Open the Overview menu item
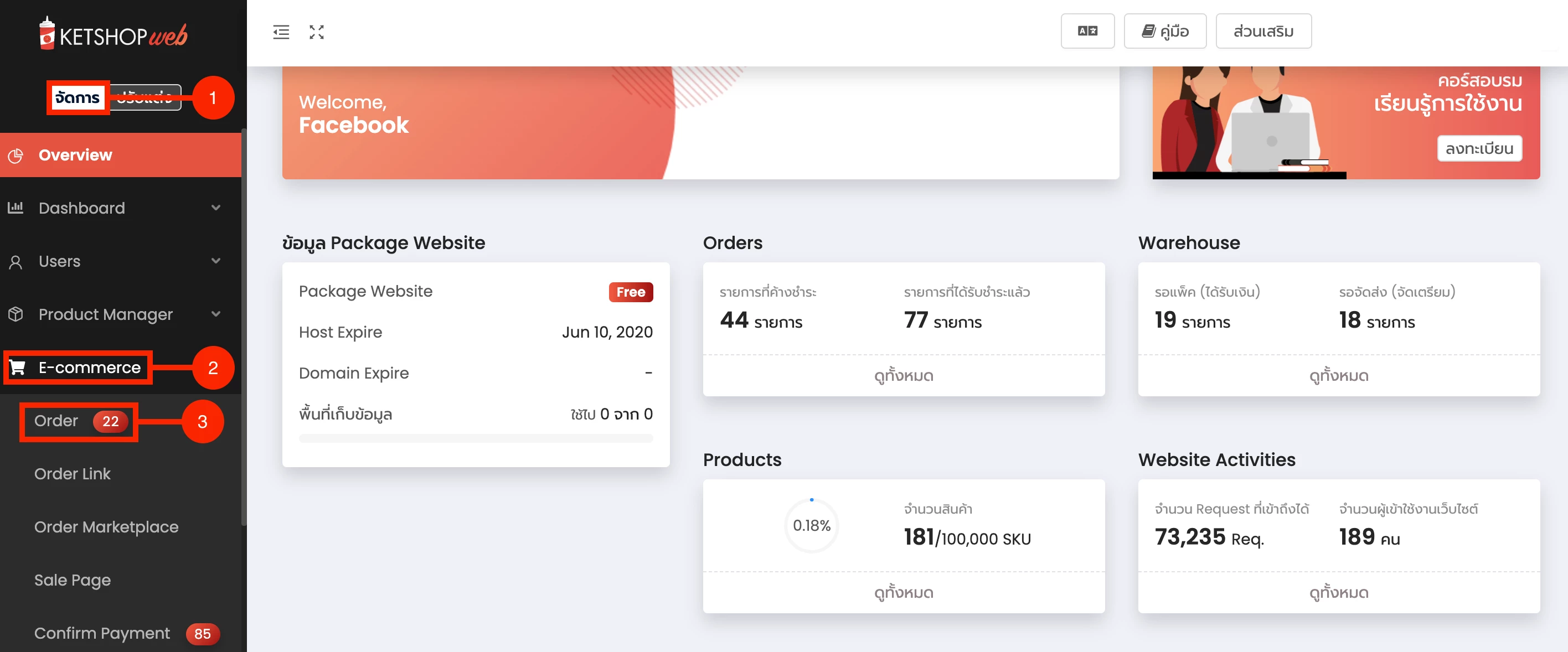Screen dimensions: 1568x652 pyautogui.click(x=121, y=155)
